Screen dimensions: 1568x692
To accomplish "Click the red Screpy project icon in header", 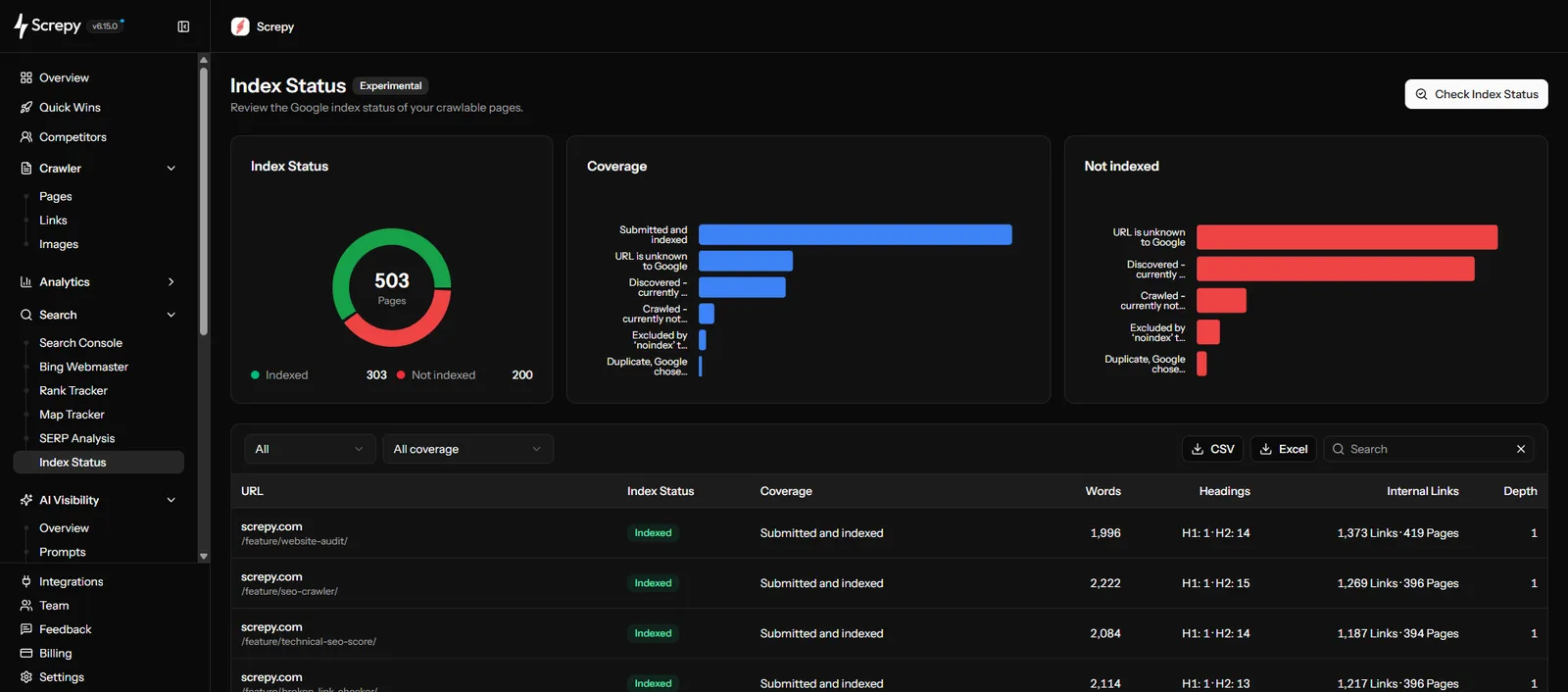I will [240, 26].
